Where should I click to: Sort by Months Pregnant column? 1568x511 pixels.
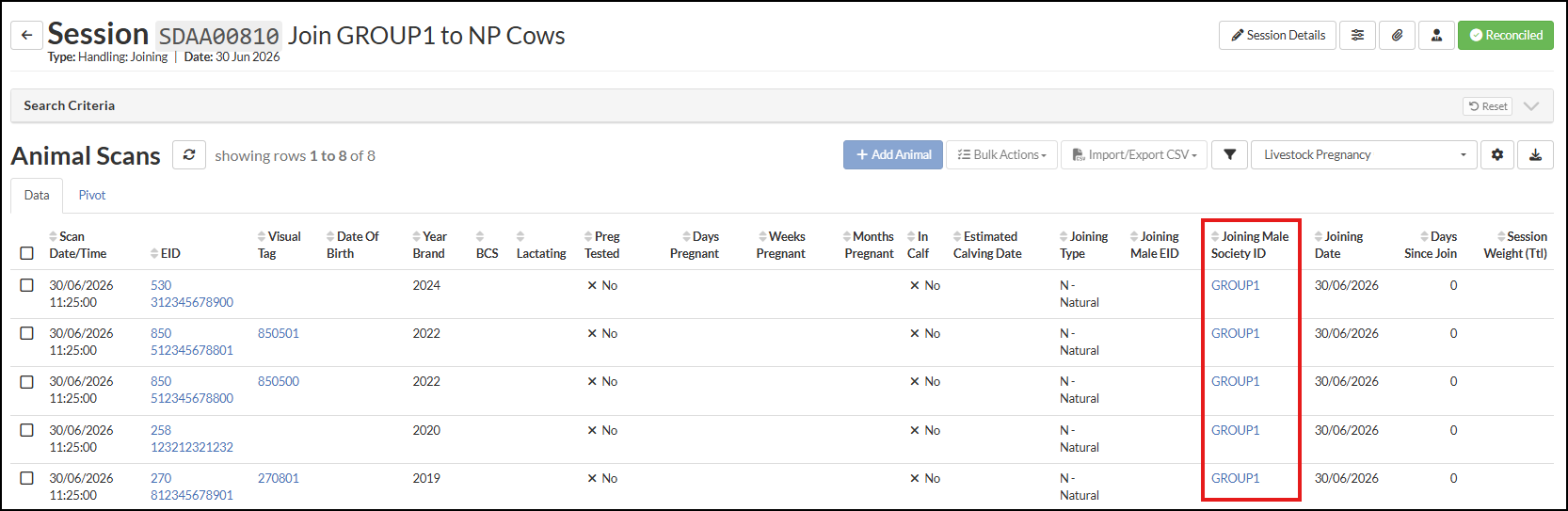click(869, 245)
